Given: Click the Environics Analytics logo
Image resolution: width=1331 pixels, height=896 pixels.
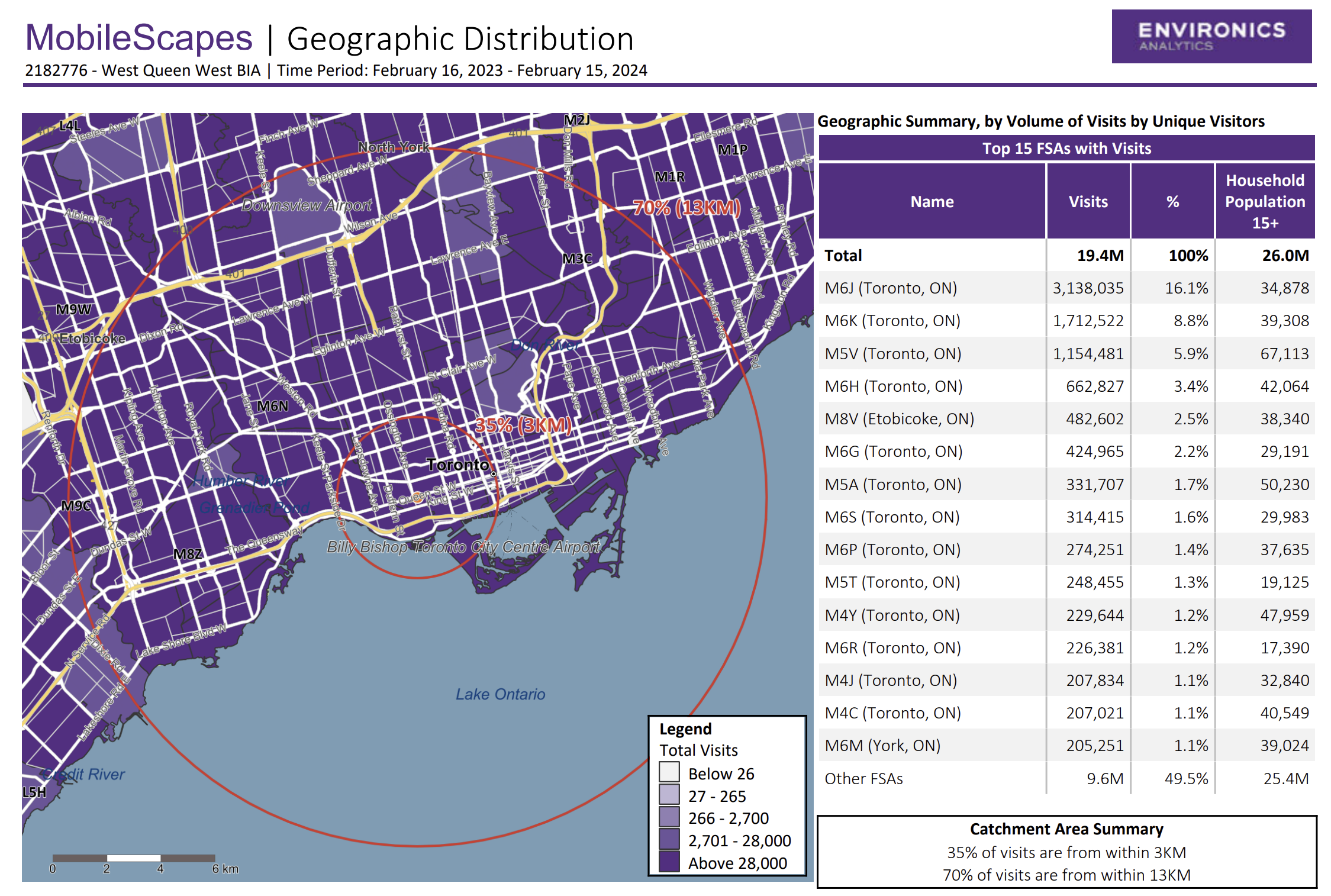Looking at the screenshot, I should (1211, 36).
